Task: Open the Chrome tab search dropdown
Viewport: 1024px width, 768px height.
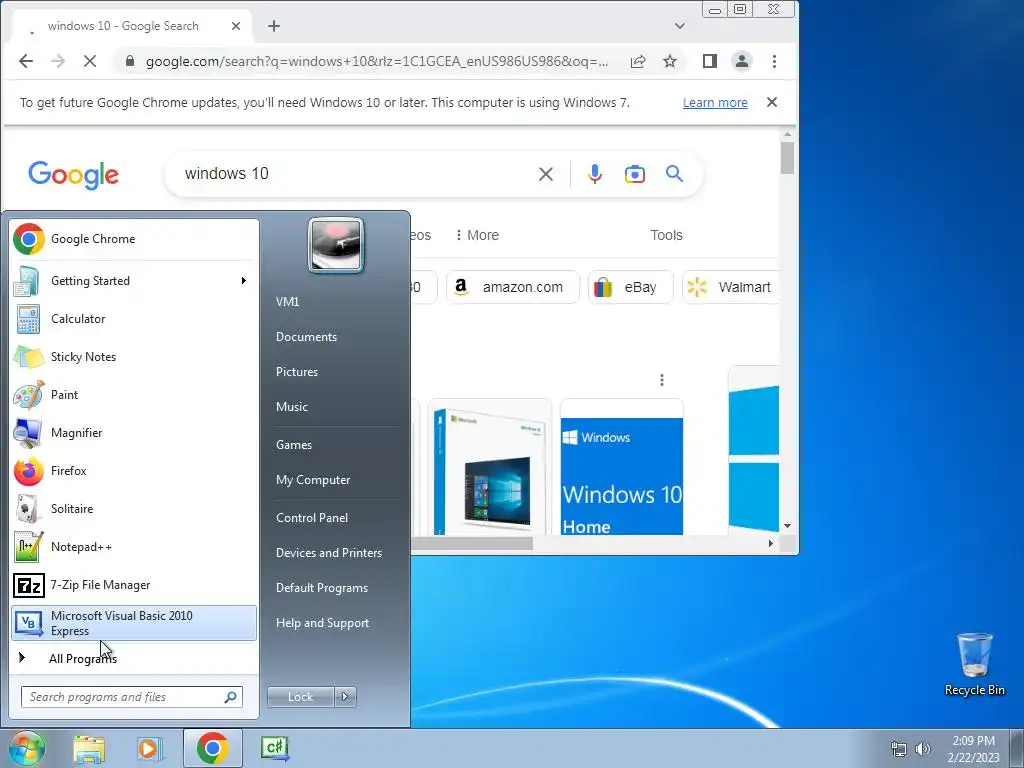Action: (x=680, y=26)
